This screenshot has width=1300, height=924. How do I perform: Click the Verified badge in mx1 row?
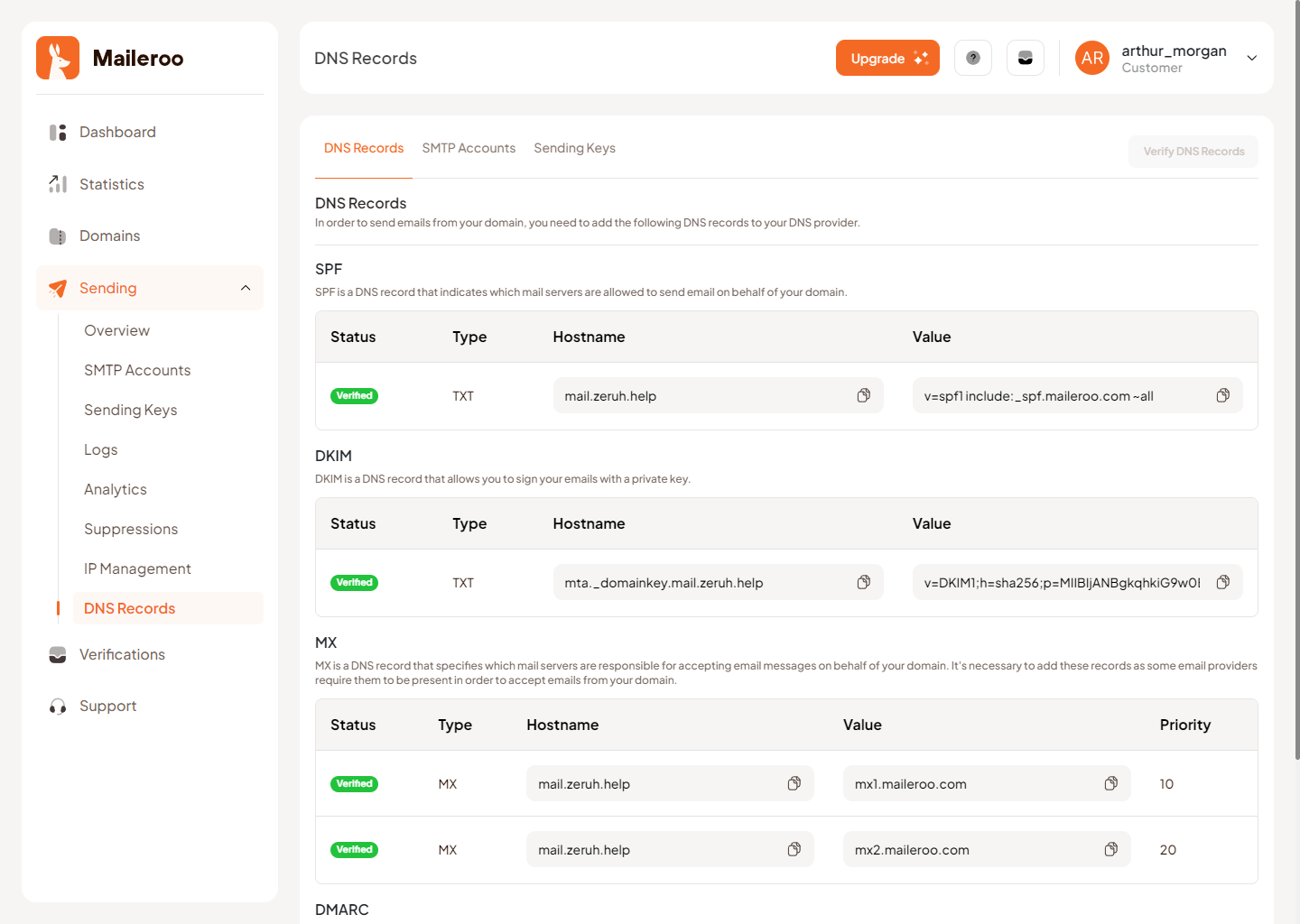[x=354, y=784]
